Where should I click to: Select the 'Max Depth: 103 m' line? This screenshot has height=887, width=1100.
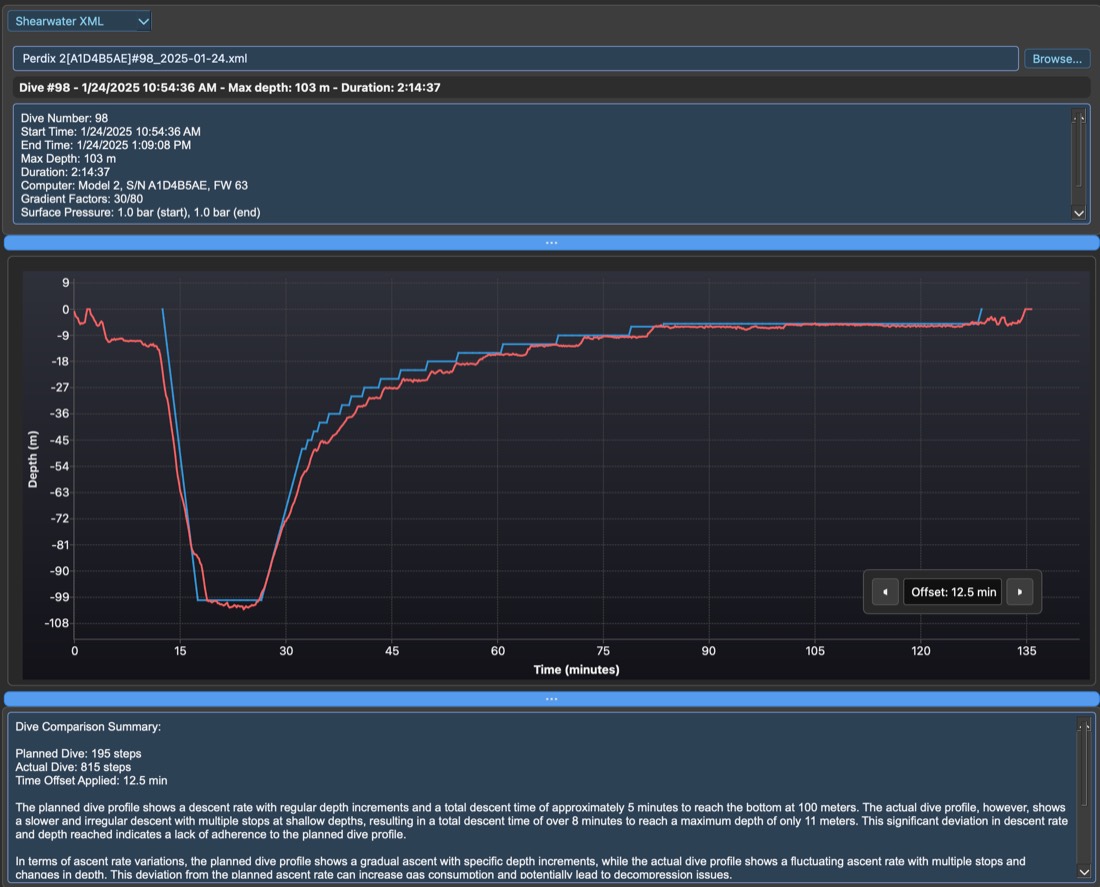click(68, 159)
